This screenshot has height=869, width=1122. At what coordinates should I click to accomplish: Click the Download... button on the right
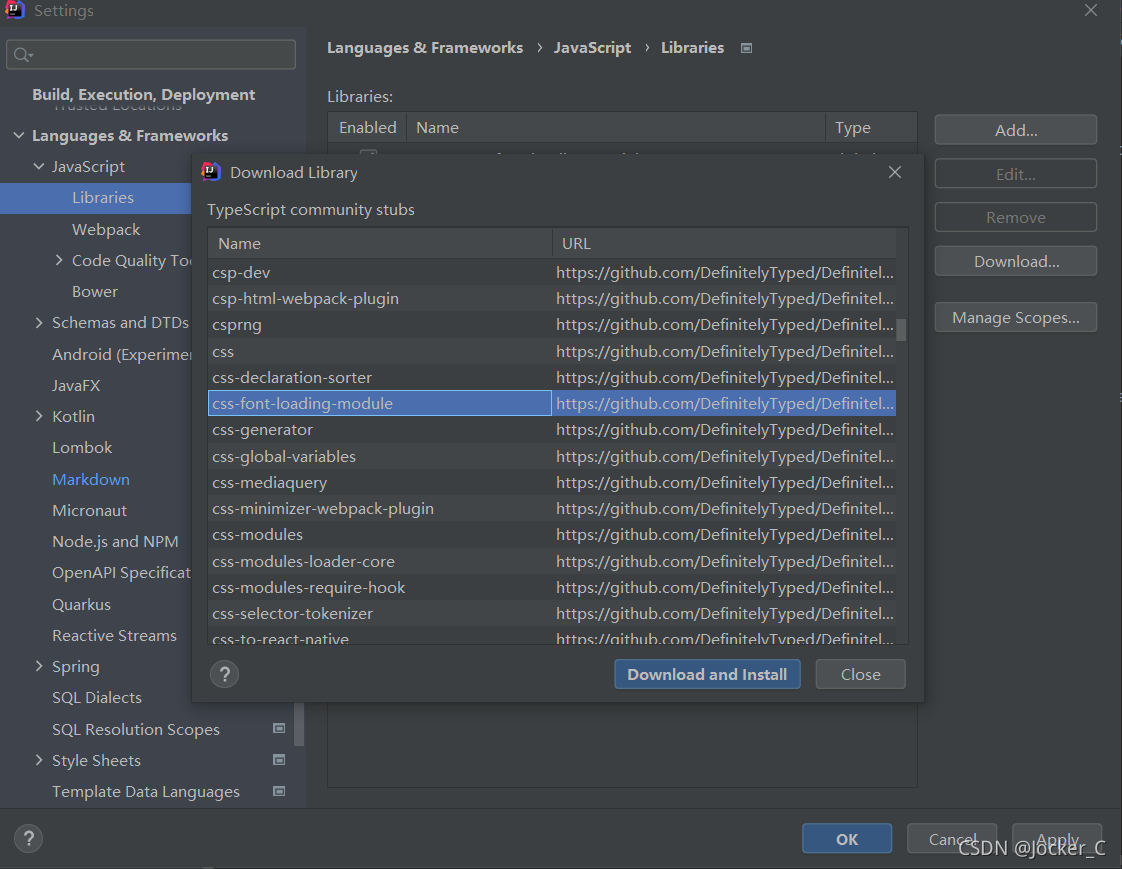[x=1015, y=261]
